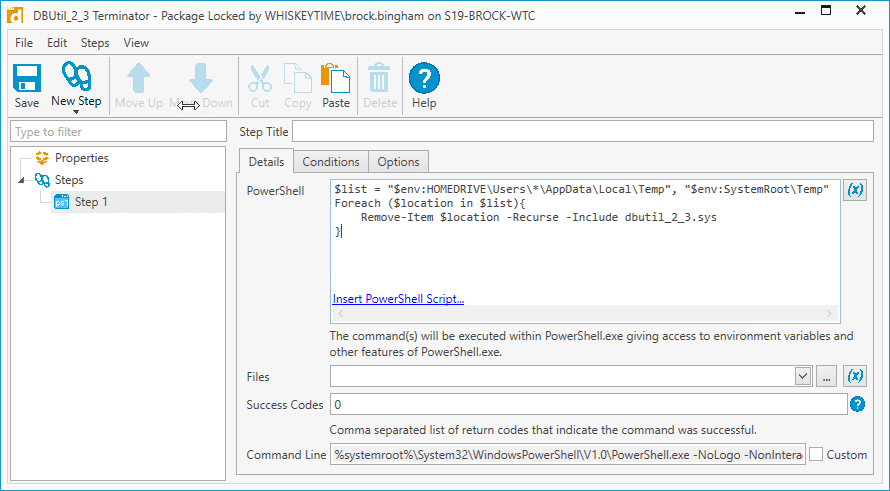This screenshot has height=491, width=890.
Task: Click the browse (...) button for Files
Action: pos(826,376)
